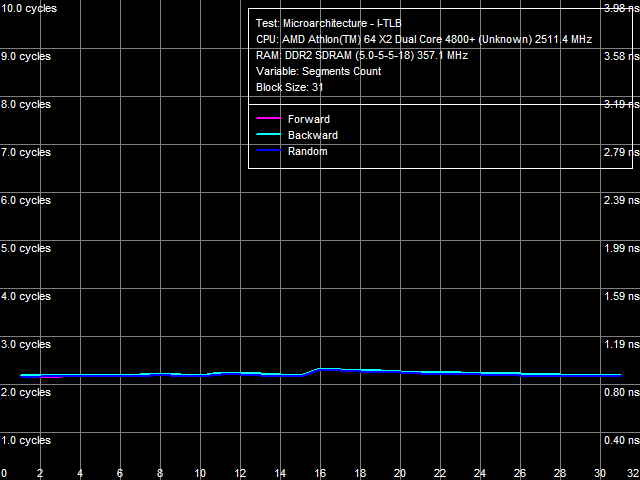The image size is (640, 480).
Task: Click the CPU AMD Athlon info line
Action: point(424,39)
